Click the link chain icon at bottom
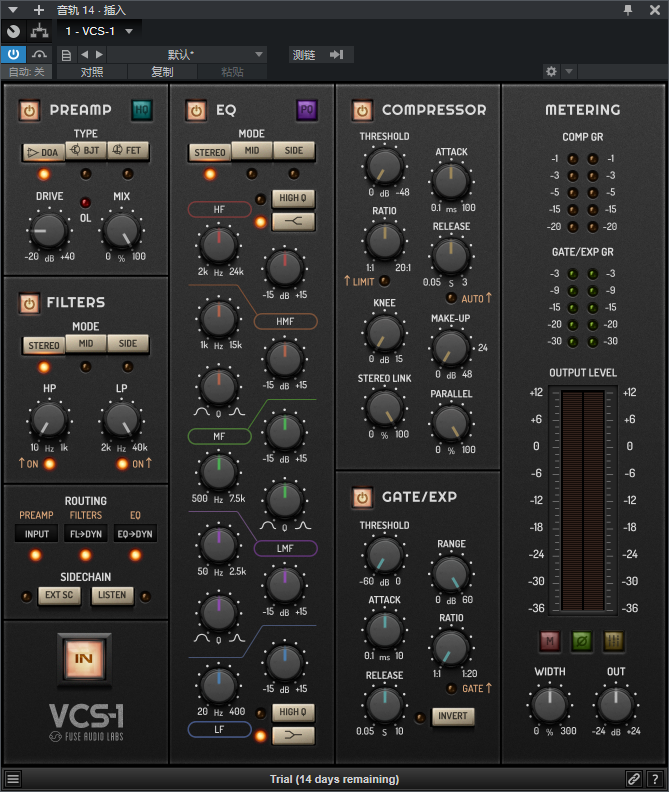 click(x=634, y=779)
